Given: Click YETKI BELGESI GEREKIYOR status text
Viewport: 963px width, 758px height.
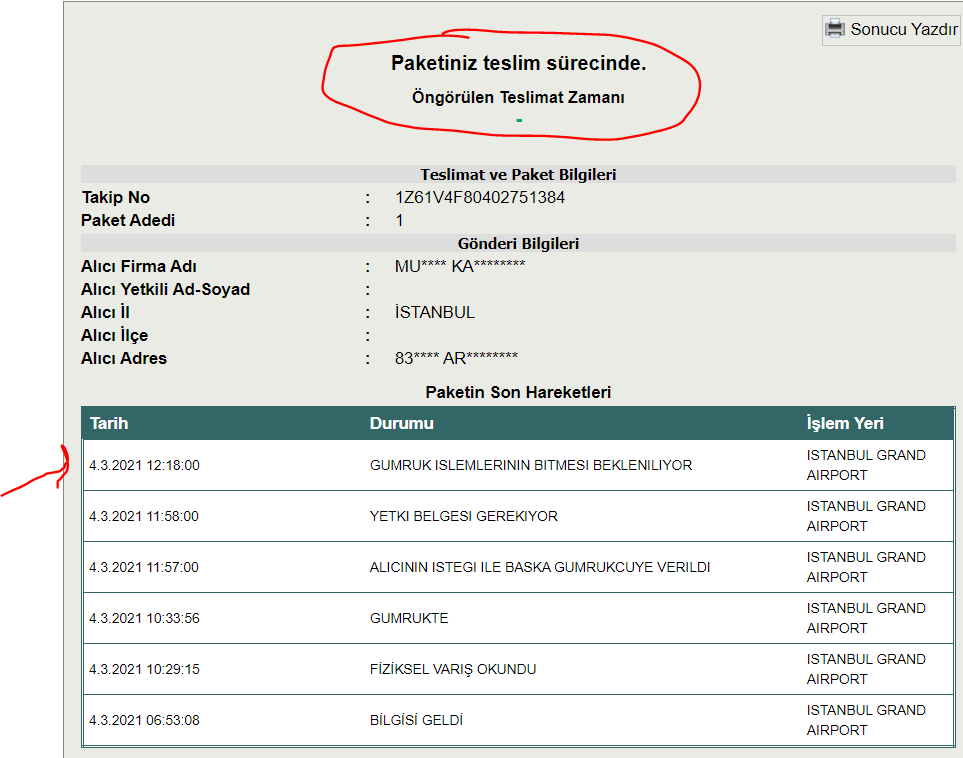Looking at the screenshot, I should click(464, 516).
